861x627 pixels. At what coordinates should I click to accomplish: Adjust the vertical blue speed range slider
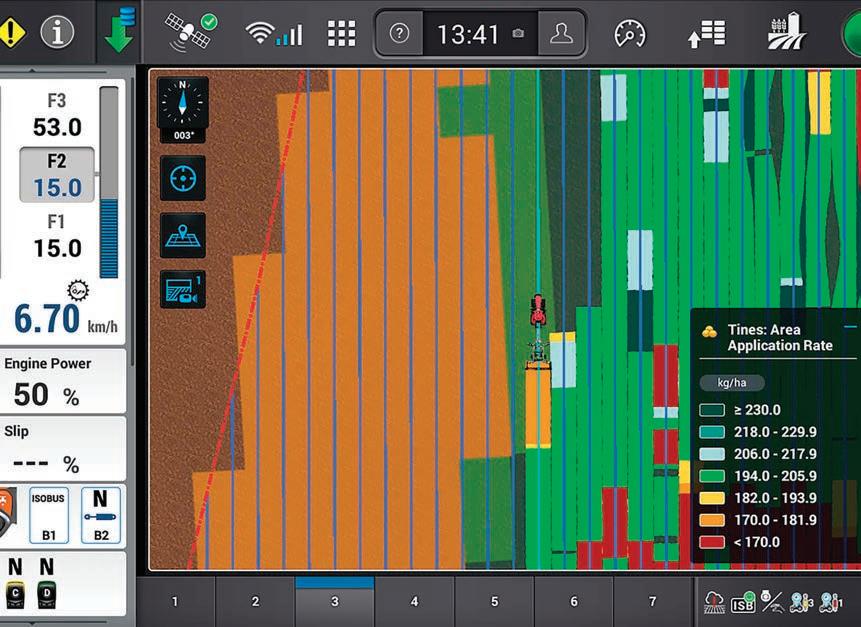click(109, 182)
